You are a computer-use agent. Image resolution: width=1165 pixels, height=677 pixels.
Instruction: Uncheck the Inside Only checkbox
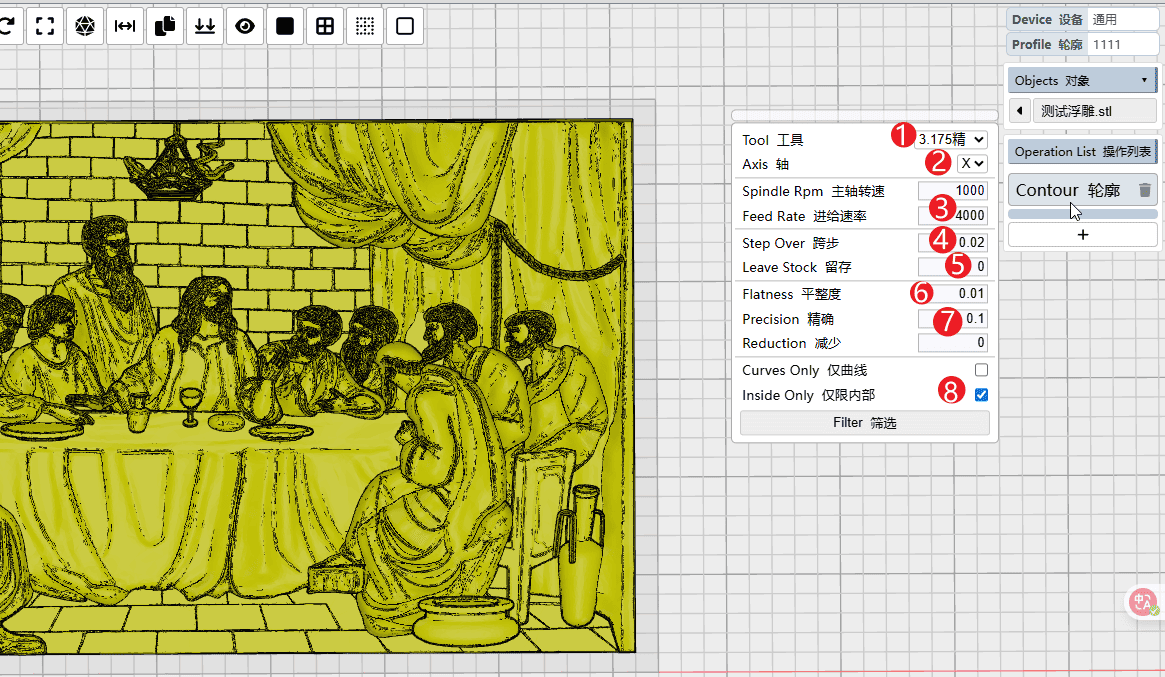(981, 395)
